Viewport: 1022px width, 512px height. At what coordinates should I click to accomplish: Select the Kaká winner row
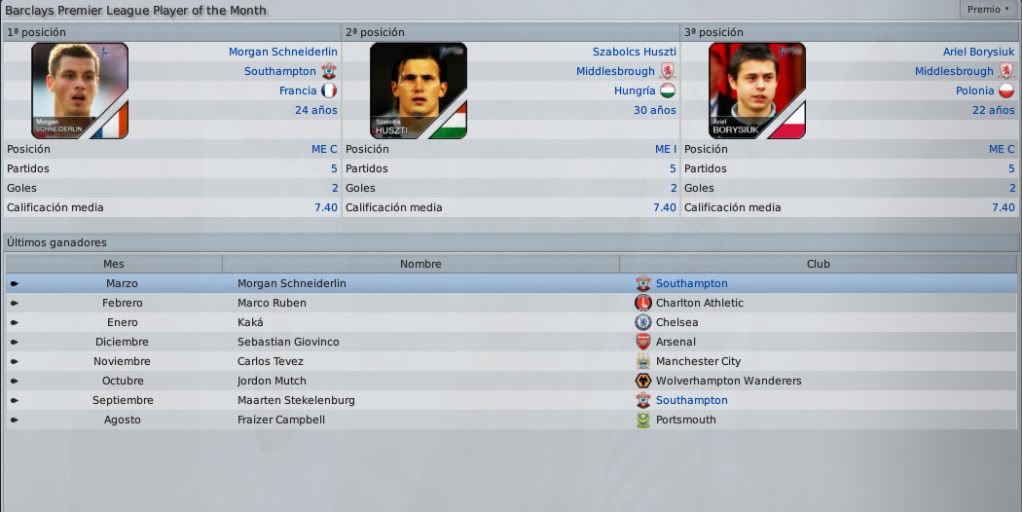pos(511,322)
